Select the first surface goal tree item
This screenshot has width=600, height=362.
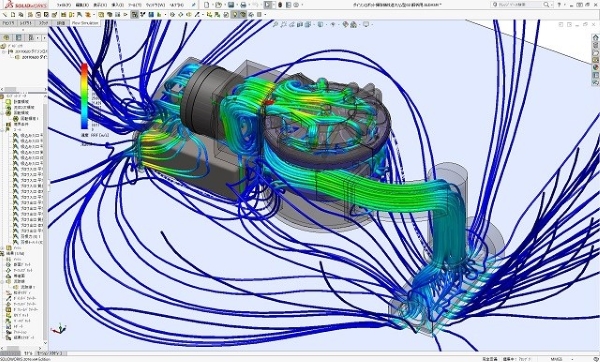pyautogui.click(x=28, y=135)
